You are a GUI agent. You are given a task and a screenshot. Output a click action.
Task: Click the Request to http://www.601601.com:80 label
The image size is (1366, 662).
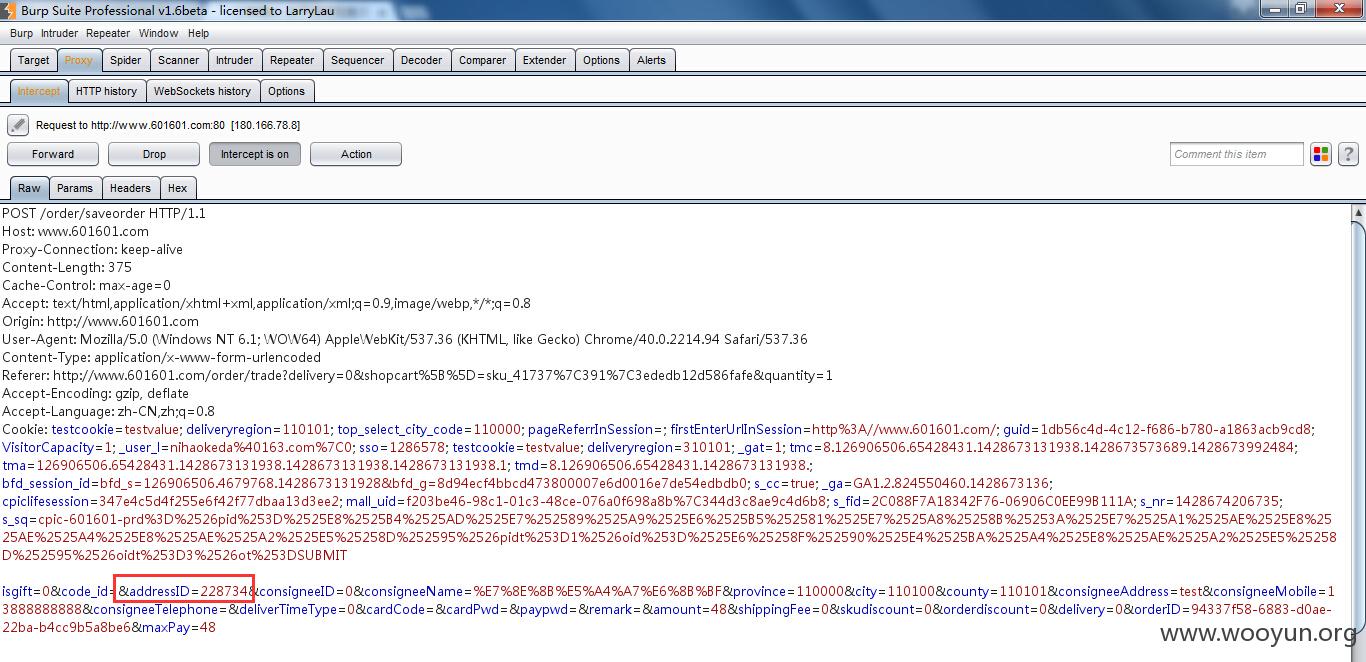[x=168, y=125]
